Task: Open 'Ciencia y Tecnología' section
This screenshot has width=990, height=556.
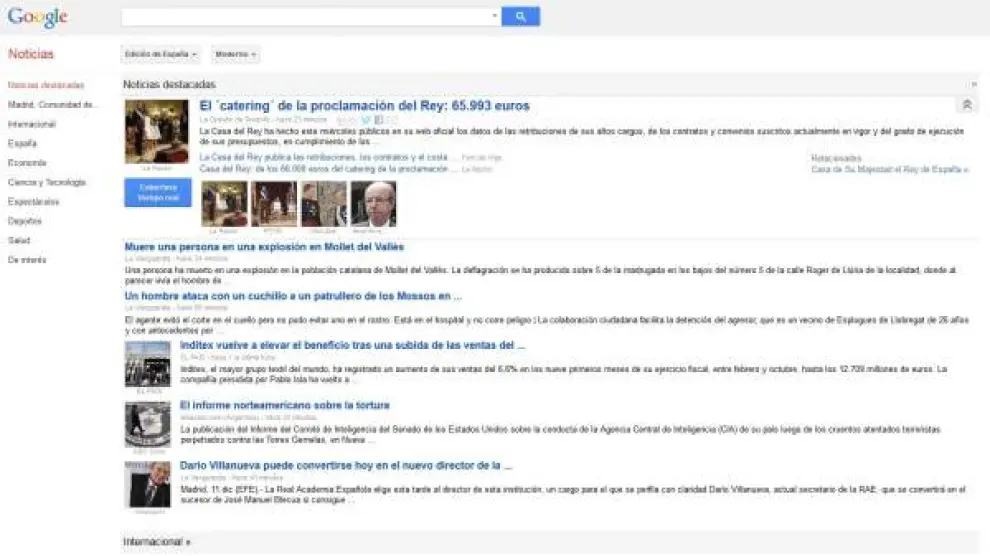Action: (47, 182)
